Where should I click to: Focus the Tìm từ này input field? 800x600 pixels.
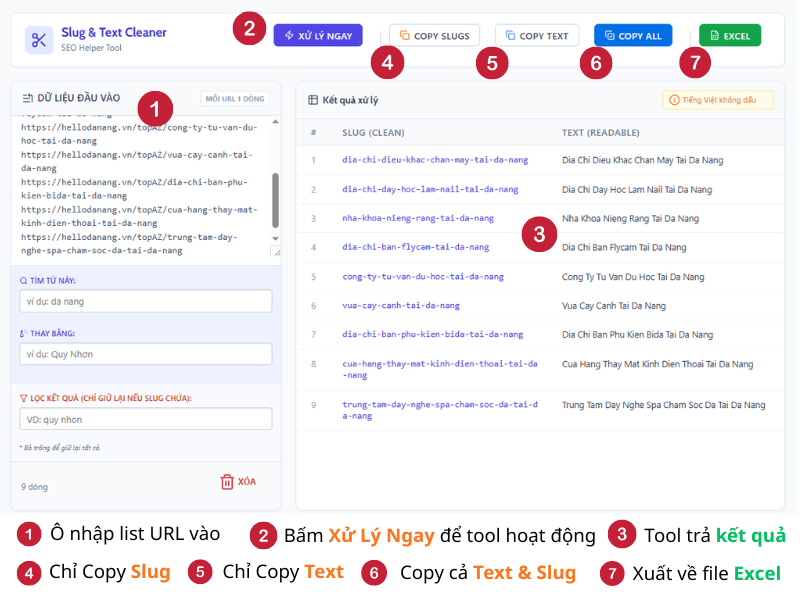tap(146, 302)
